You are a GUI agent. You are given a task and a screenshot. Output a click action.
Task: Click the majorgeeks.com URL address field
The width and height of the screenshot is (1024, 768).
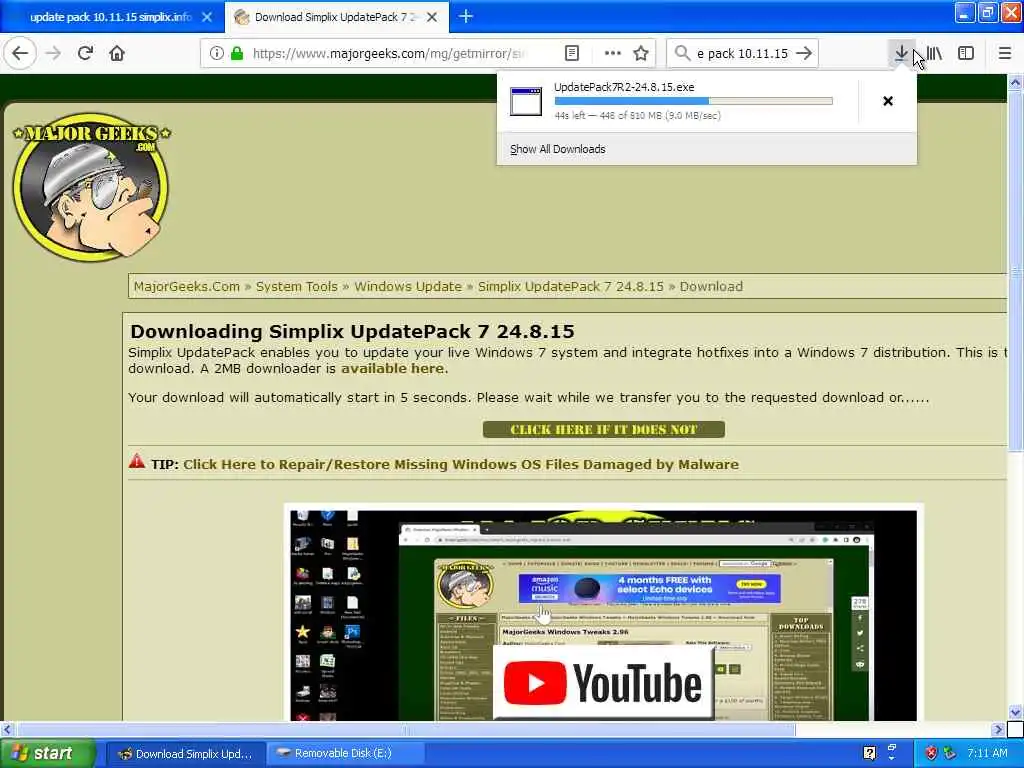(x=389, y=53)
